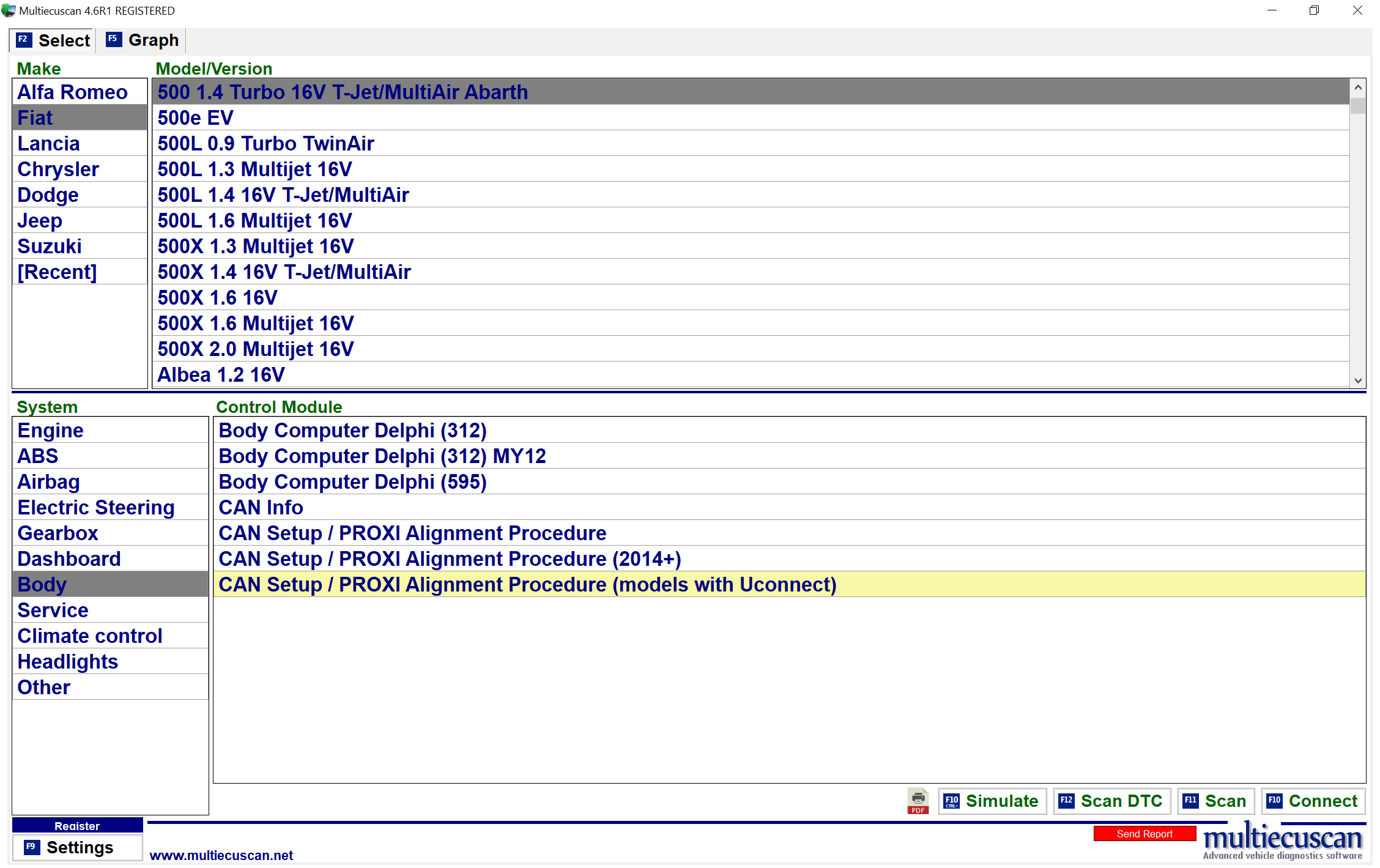
Task: Select 500 1.4 Turbo 16V T-Jet/MultiAir Abarth
Action: pos(751,92)
